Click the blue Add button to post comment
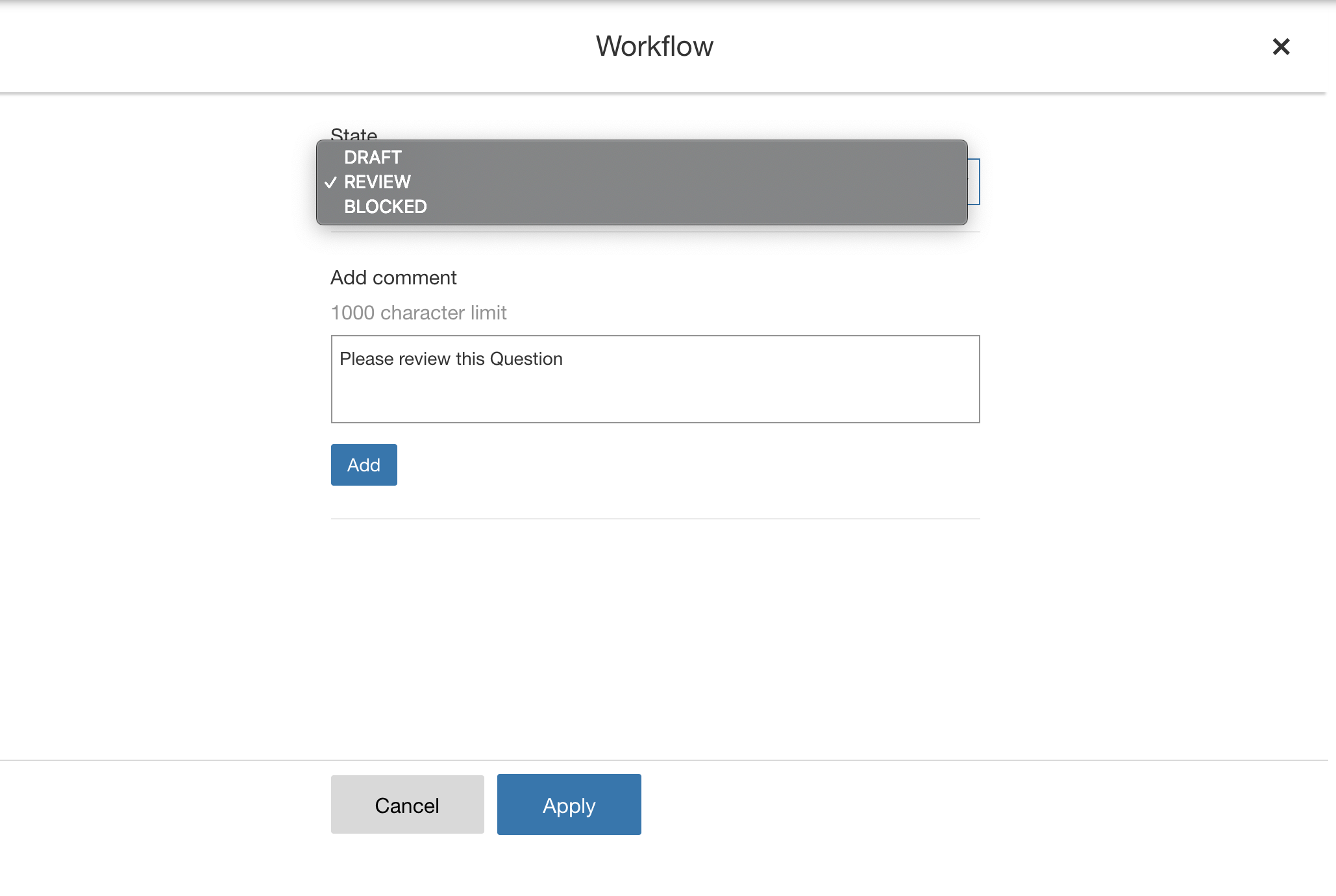1336x896 pixels. click(364, 465)
